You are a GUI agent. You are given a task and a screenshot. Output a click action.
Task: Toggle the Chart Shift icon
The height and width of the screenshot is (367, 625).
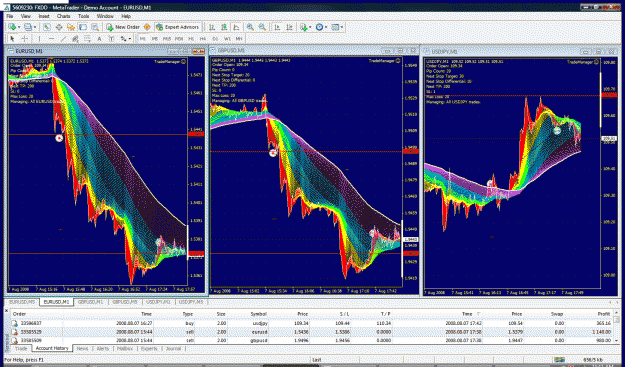[x=290, y=27]
